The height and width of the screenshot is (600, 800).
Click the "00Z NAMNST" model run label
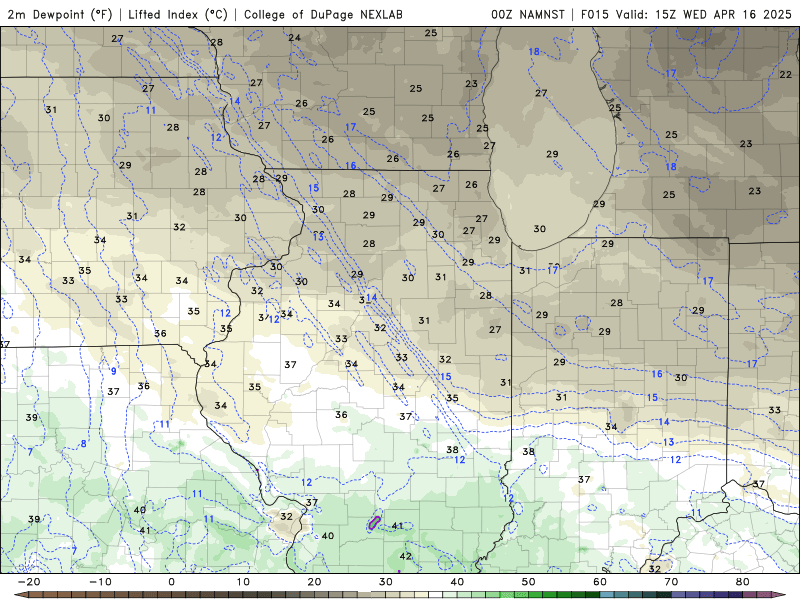click(x=528, y=14)
